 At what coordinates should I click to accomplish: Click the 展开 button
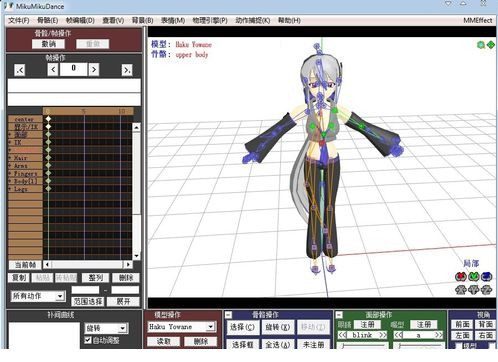(x=123, y=302)
